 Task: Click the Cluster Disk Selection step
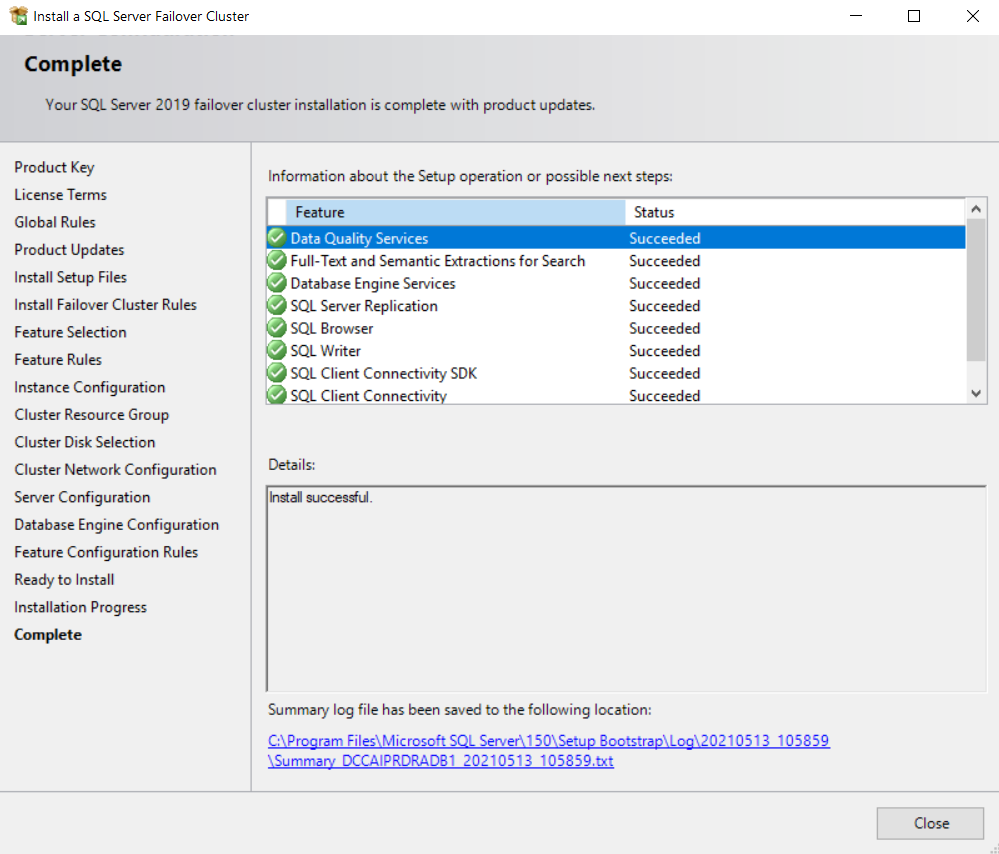[84, 442]
